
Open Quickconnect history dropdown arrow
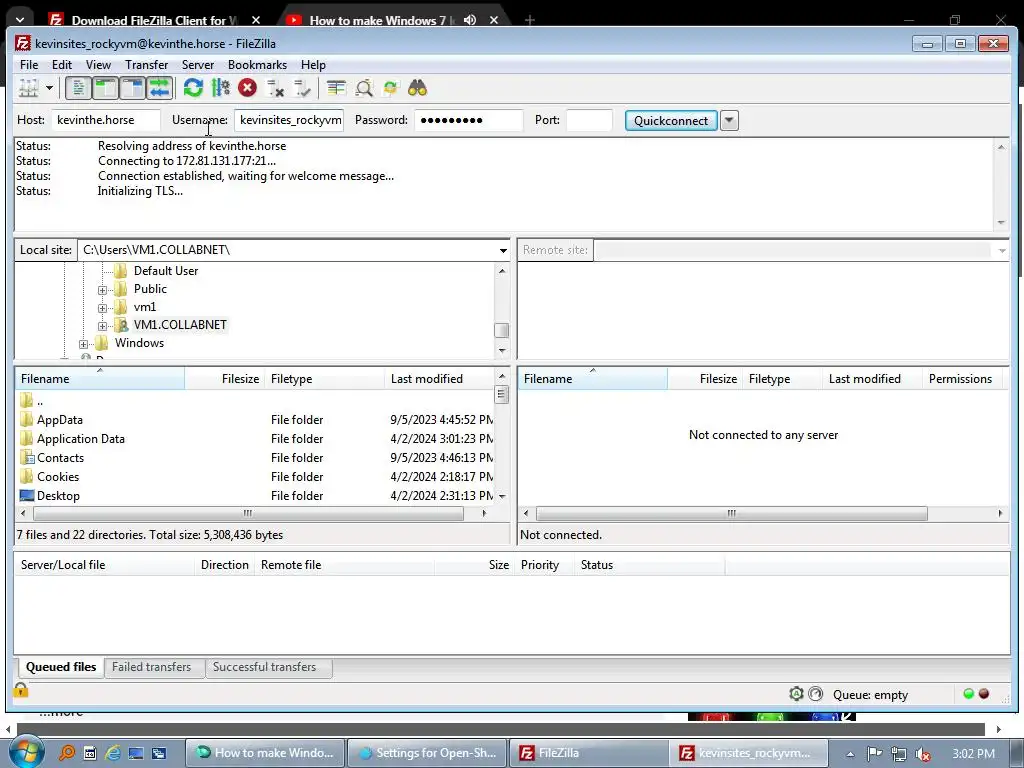click(729, 121)
